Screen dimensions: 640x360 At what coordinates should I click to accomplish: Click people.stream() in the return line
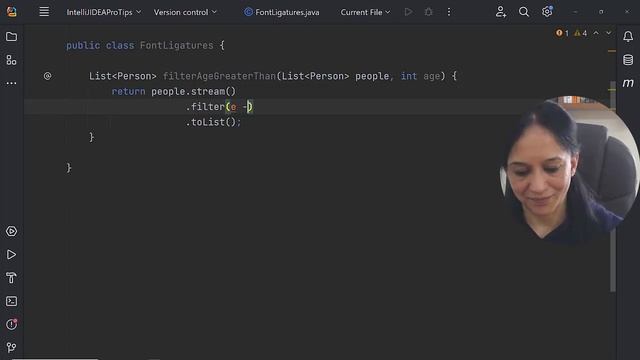pyautogui.click(x=193, y=91)
